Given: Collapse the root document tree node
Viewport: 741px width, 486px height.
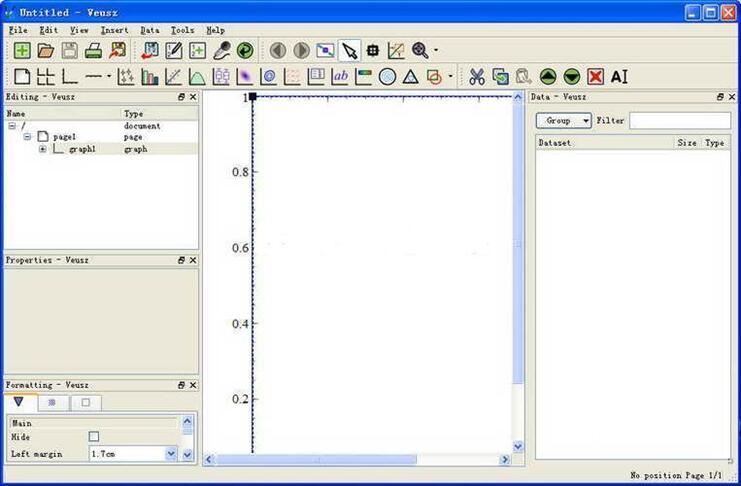Looking at the screenshot, I should [12, 126].
